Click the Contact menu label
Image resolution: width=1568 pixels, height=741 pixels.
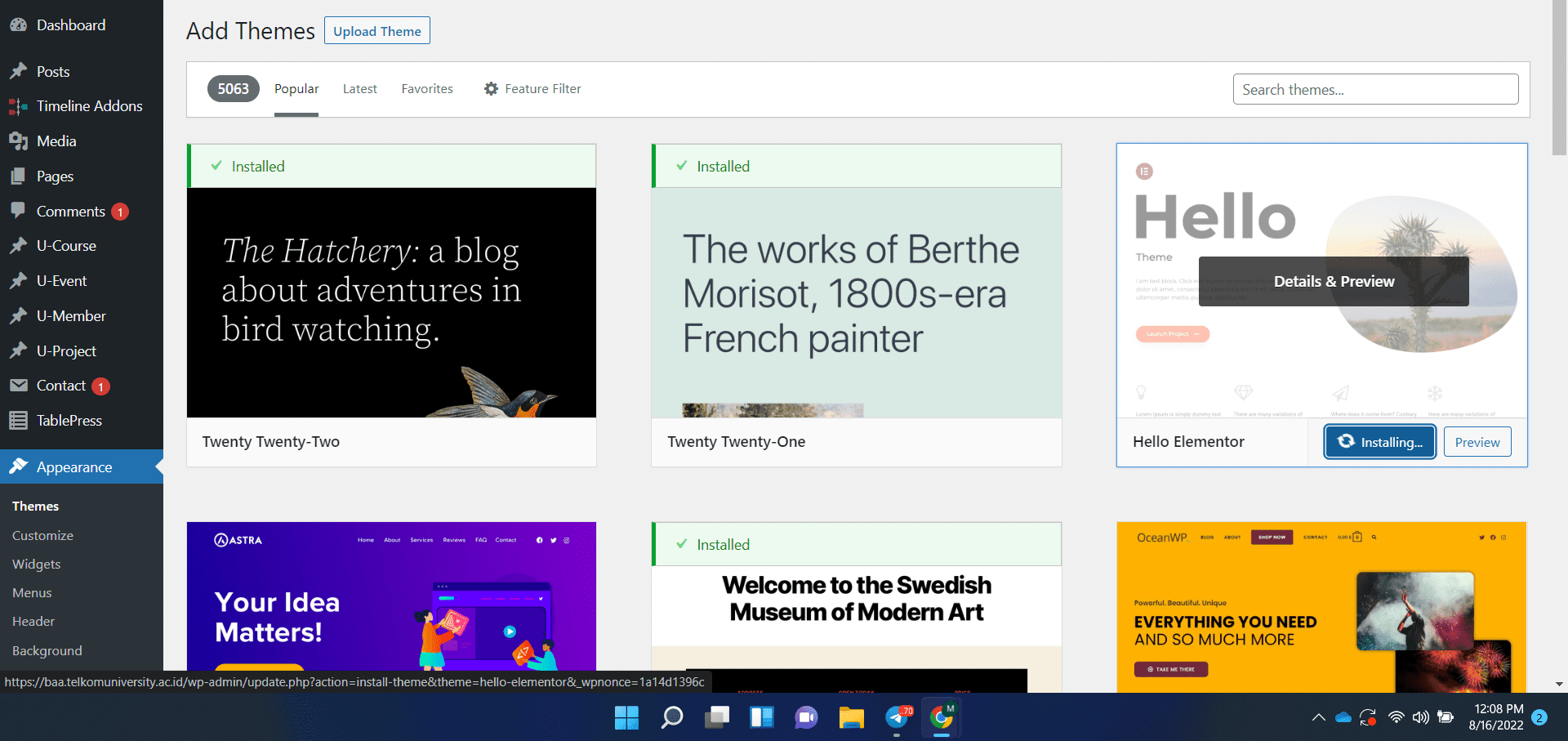tap(61, 386)
